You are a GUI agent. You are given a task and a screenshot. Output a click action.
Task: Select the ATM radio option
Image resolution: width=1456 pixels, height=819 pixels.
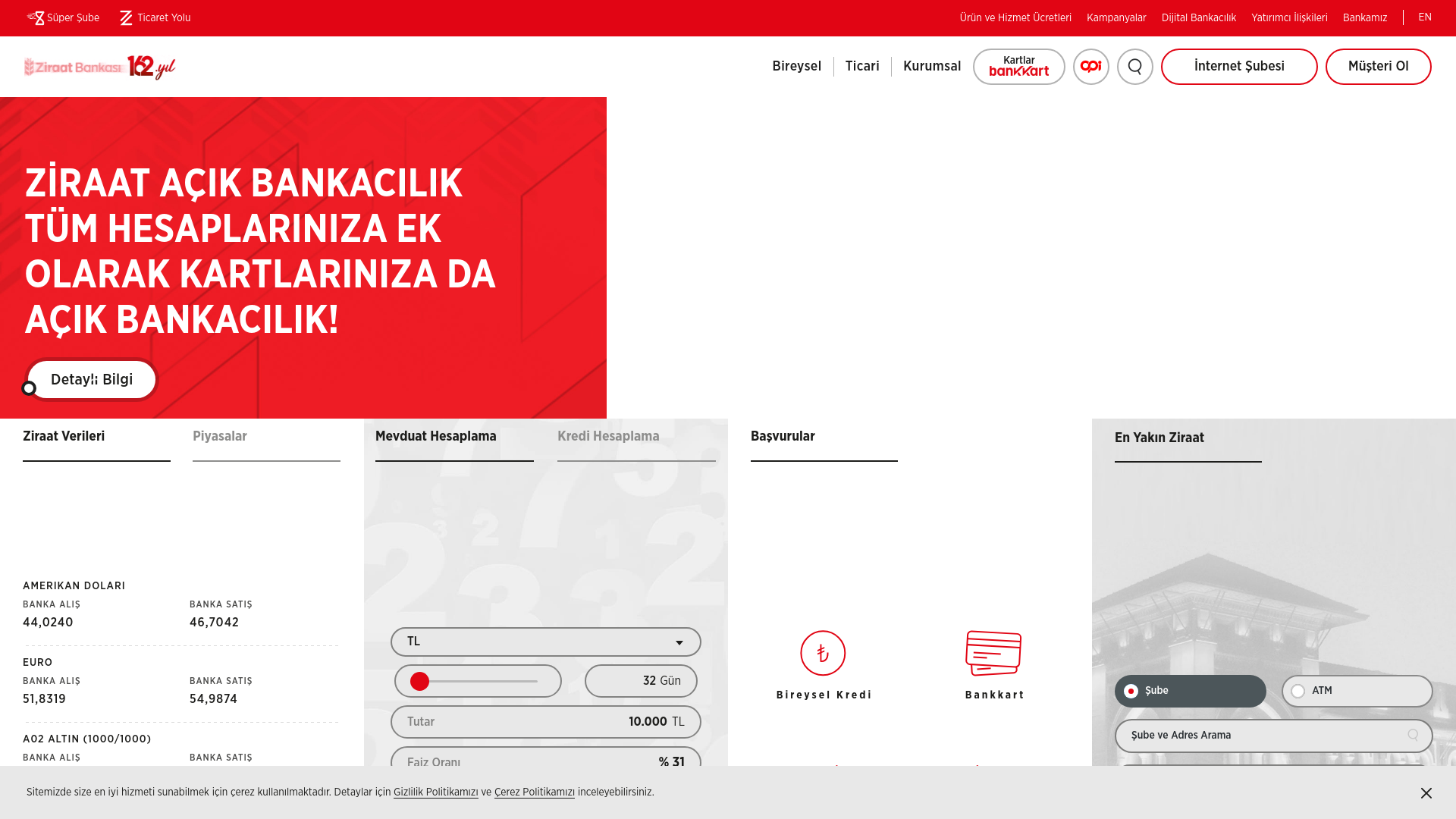click(x=1357, y=691)
